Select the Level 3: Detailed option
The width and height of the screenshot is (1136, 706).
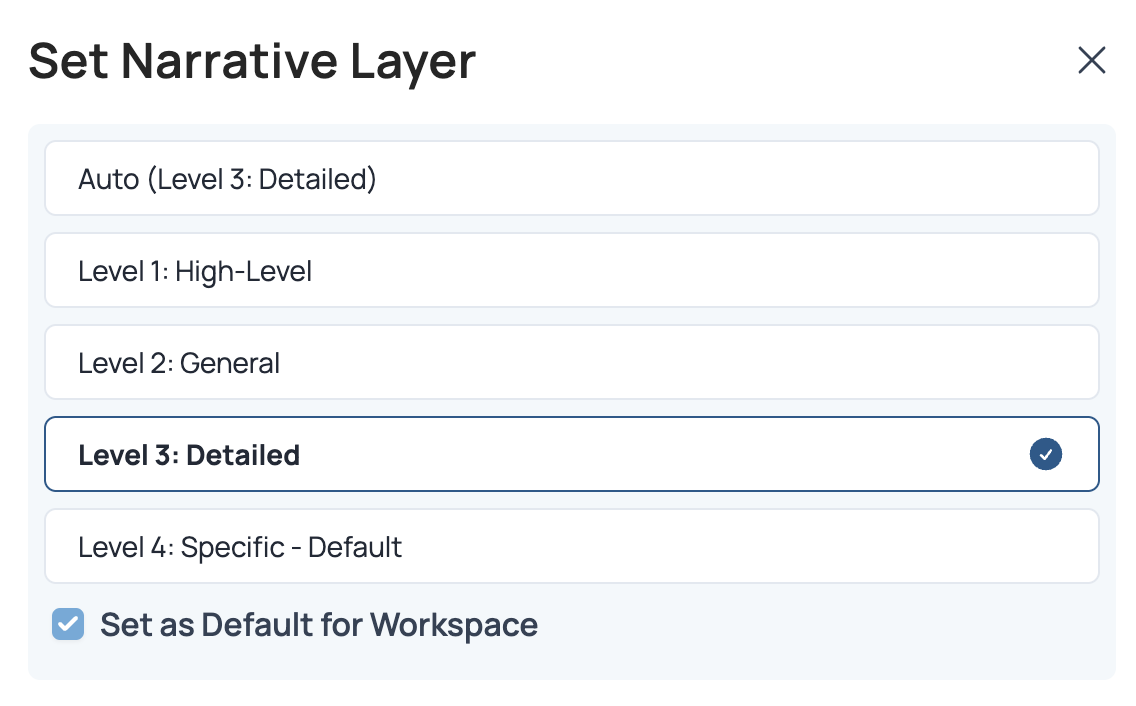(x=571, y=455)
